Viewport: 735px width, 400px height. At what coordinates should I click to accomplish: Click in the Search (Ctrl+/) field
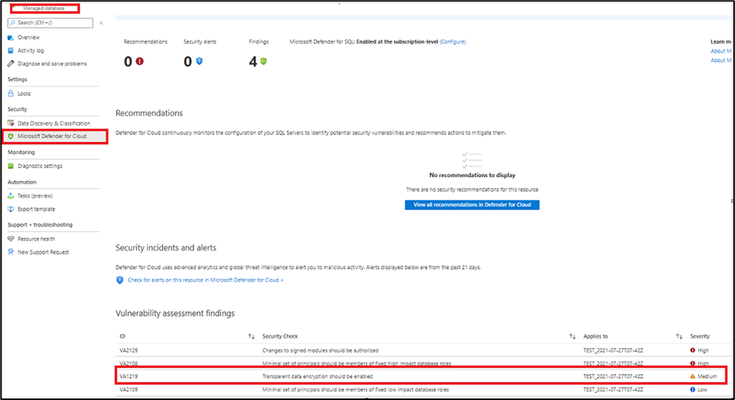pos(50,23)
